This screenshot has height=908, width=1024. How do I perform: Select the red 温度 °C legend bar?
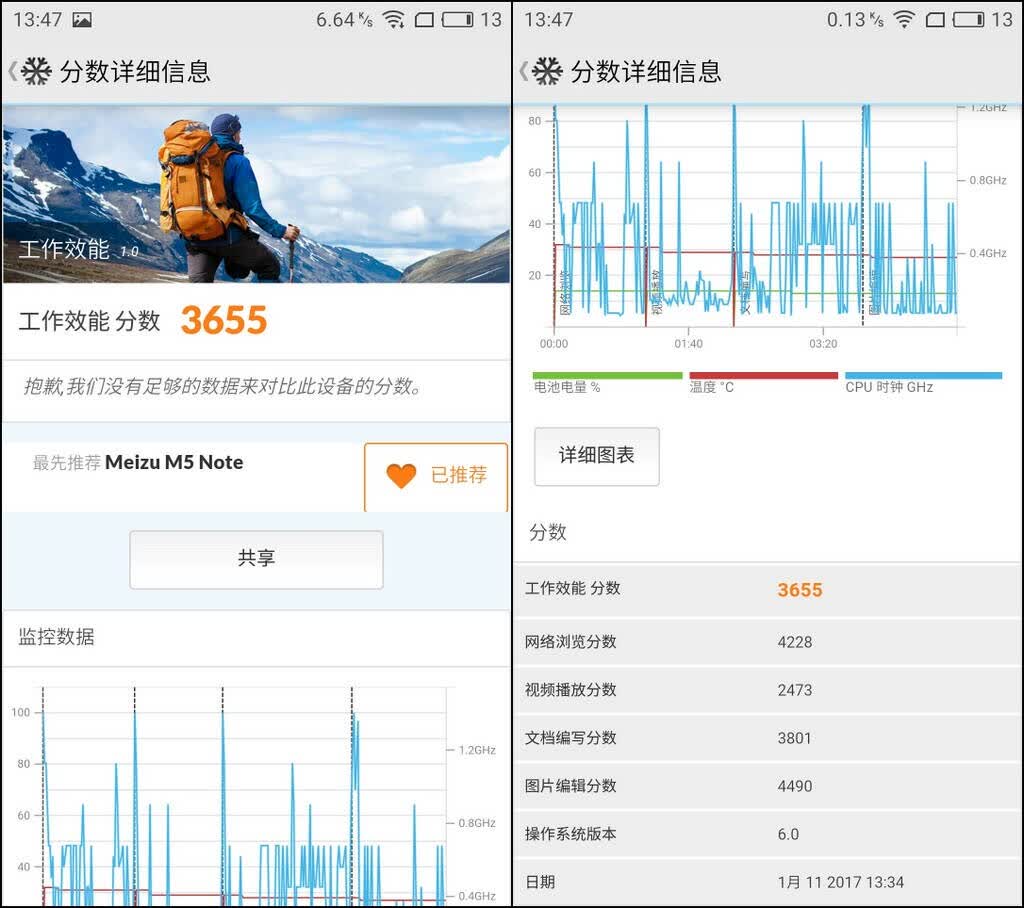coord(763,376)
